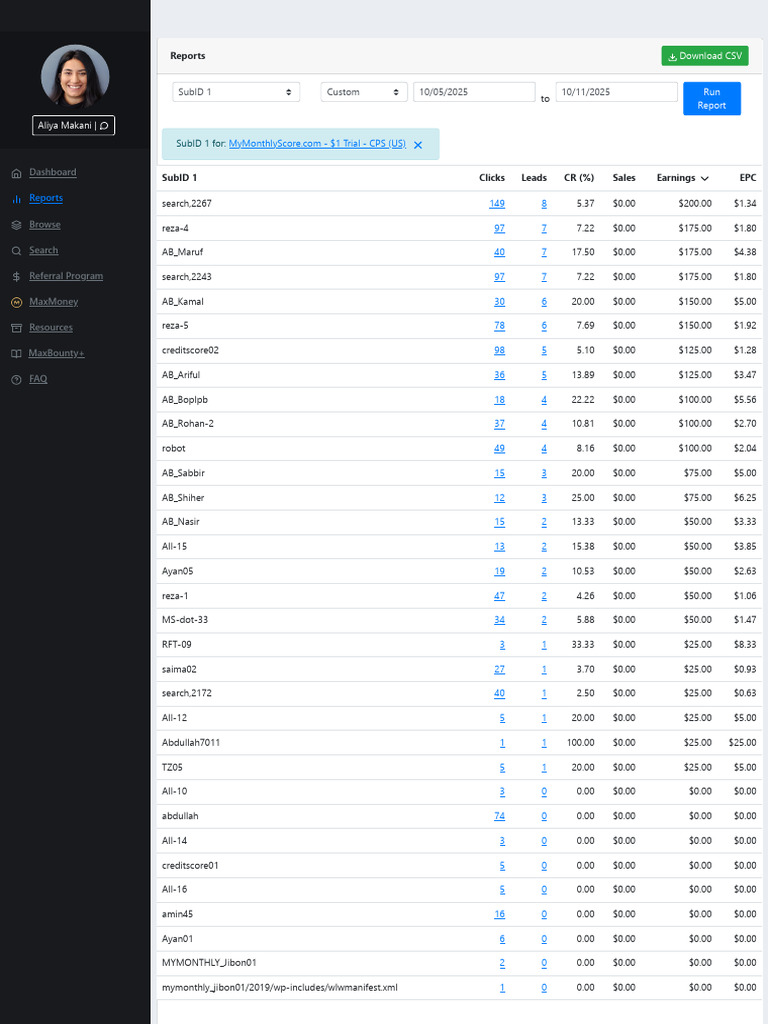The image size is (768, 1024).
Task: Open the SubID 1 dropdown
Action: coord(236,92)
